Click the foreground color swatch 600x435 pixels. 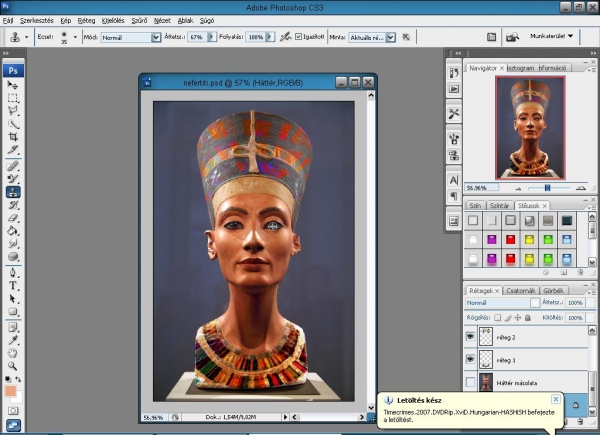pyautogui.click(x=10, y=391)
